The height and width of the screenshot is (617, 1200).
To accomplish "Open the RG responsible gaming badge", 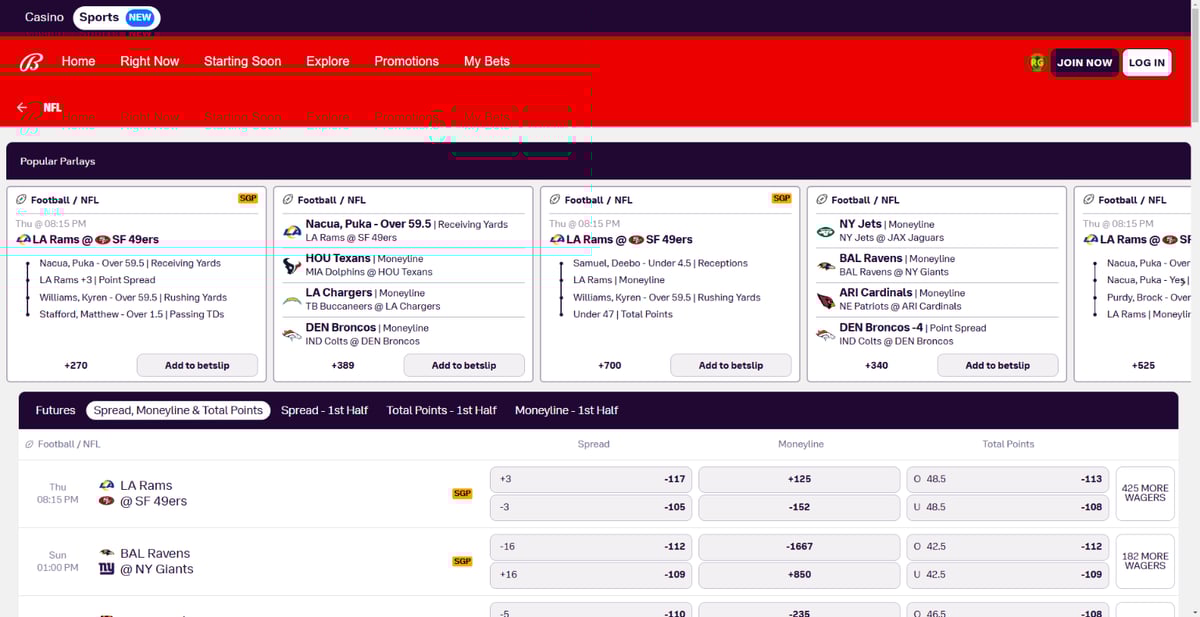I will click(1037, 62).
